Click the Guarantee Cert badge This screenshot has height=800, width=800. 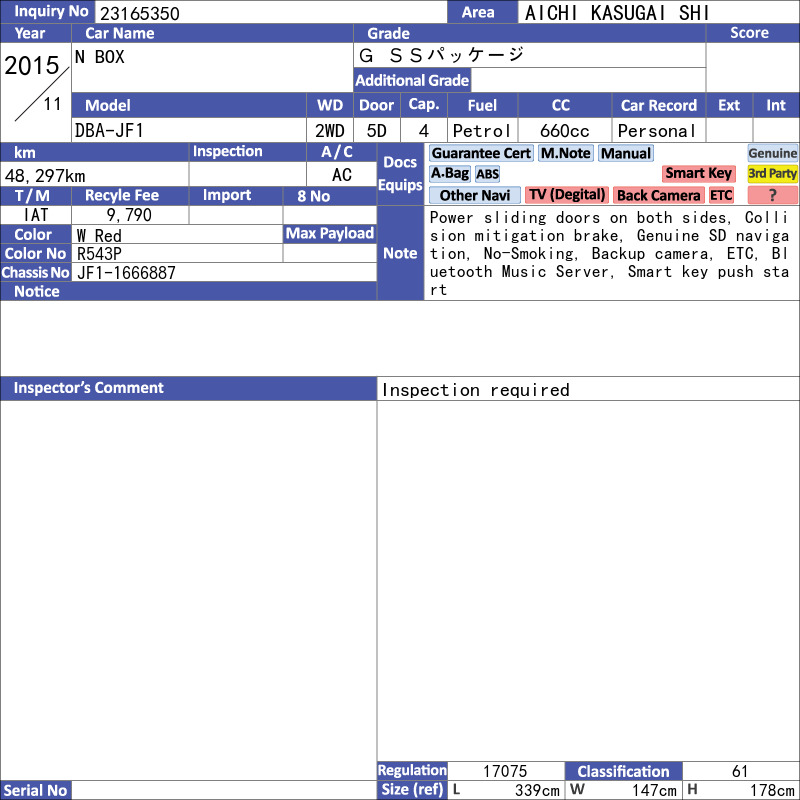tap(481, 153)
